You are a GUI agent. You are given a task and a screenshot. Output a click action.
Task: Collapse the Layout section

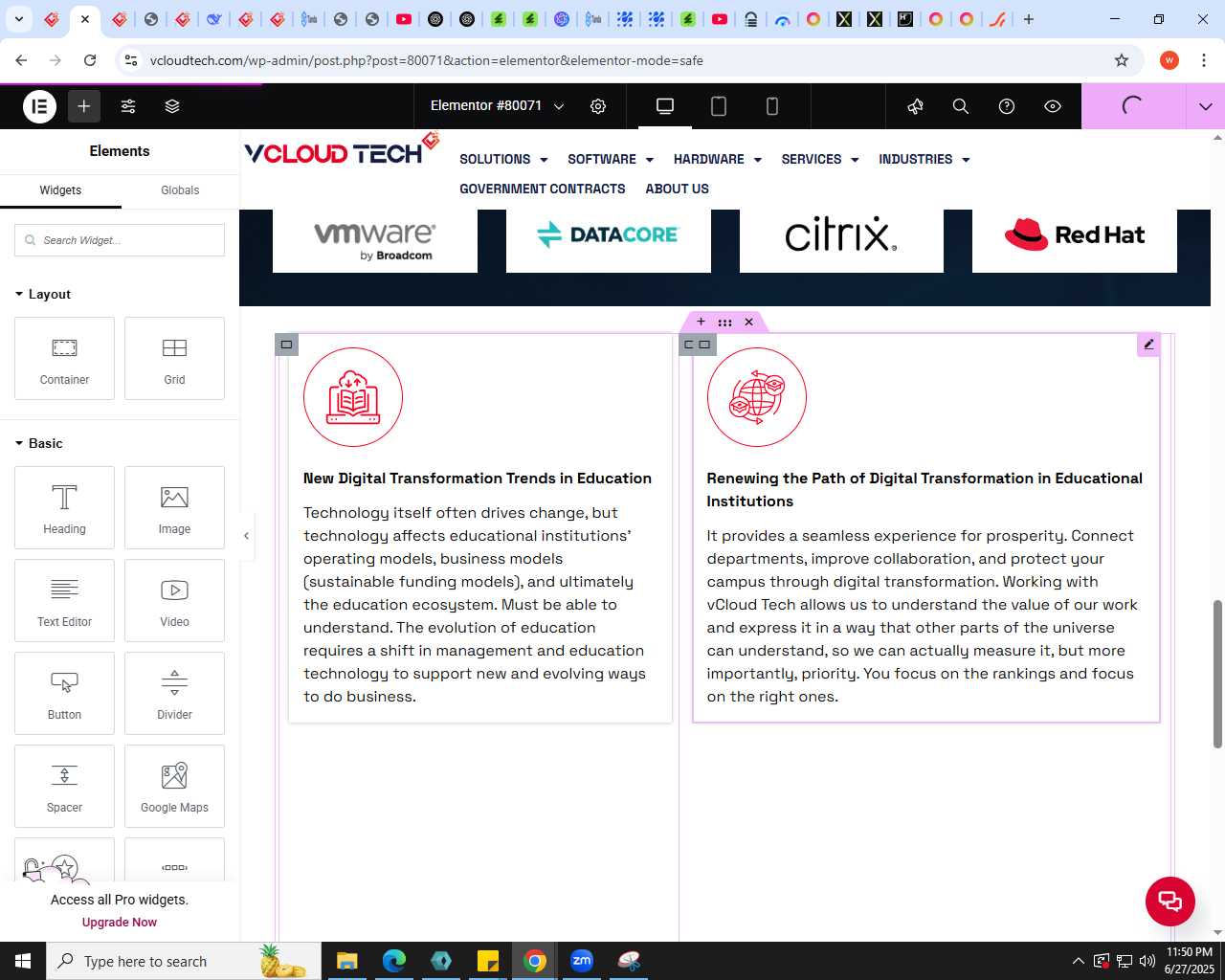click(x=43, y=294)
